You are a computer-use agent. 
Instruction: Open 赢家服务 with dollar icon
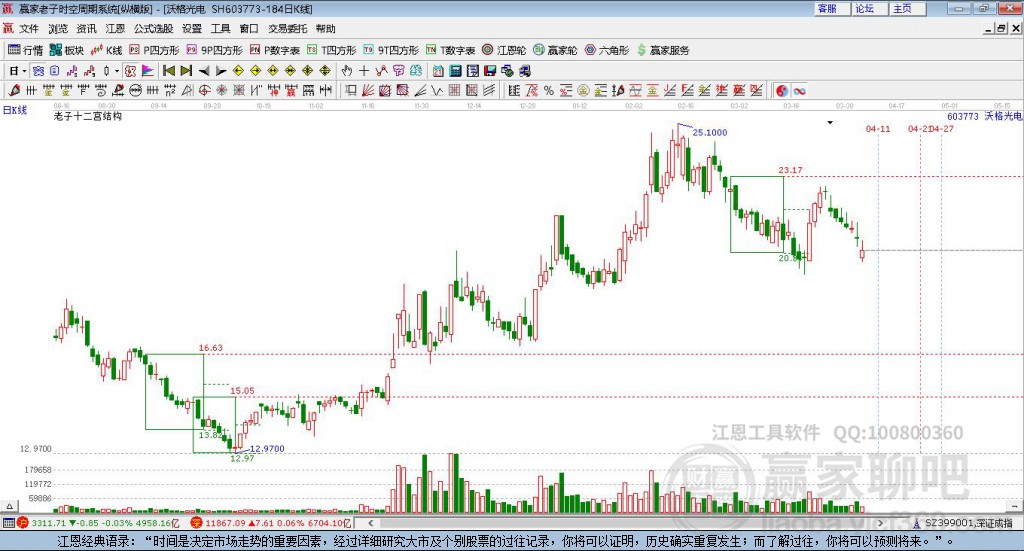coord(663,50)
